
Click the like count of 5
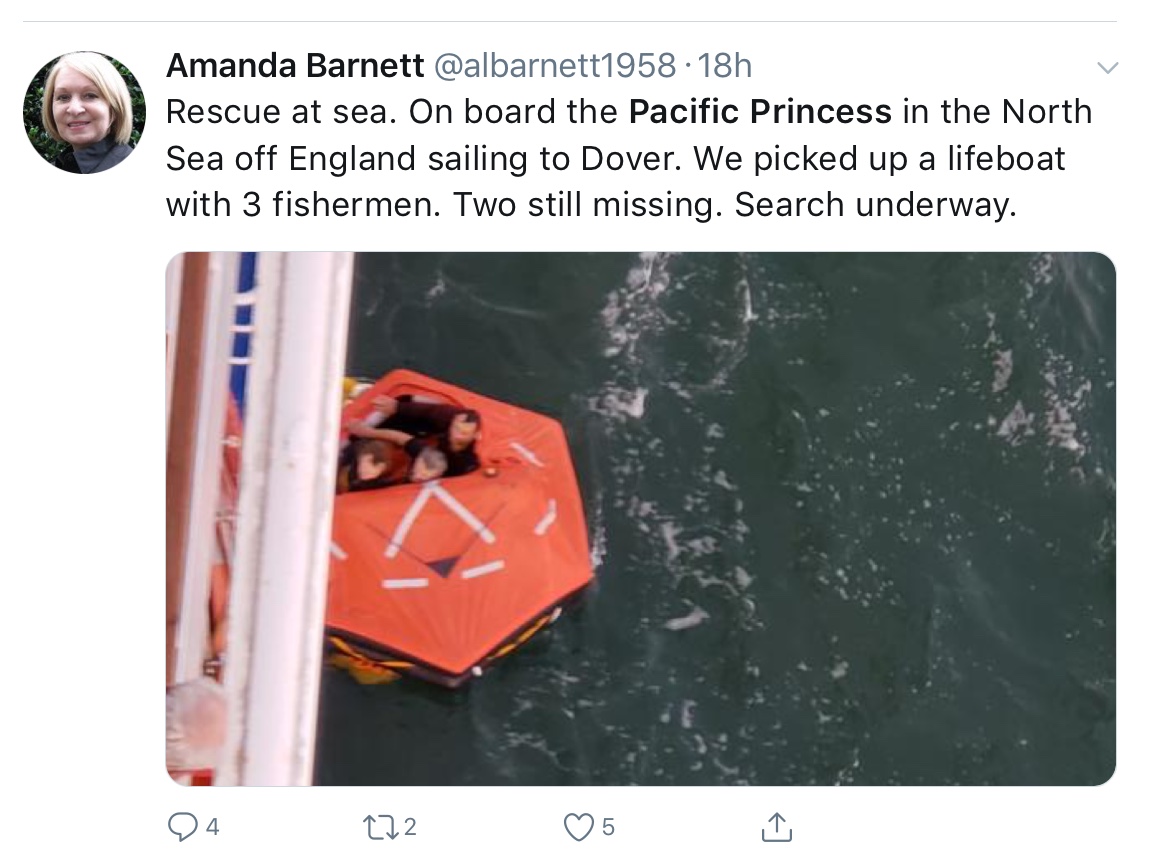click(608, 827)
